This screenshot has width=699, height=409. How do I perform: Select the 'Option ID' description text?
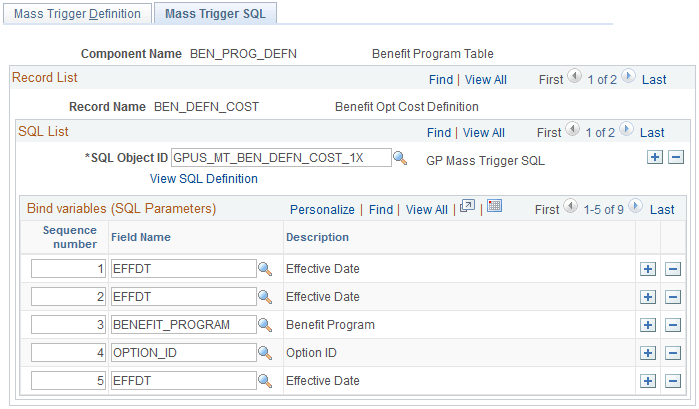(311, 353)
